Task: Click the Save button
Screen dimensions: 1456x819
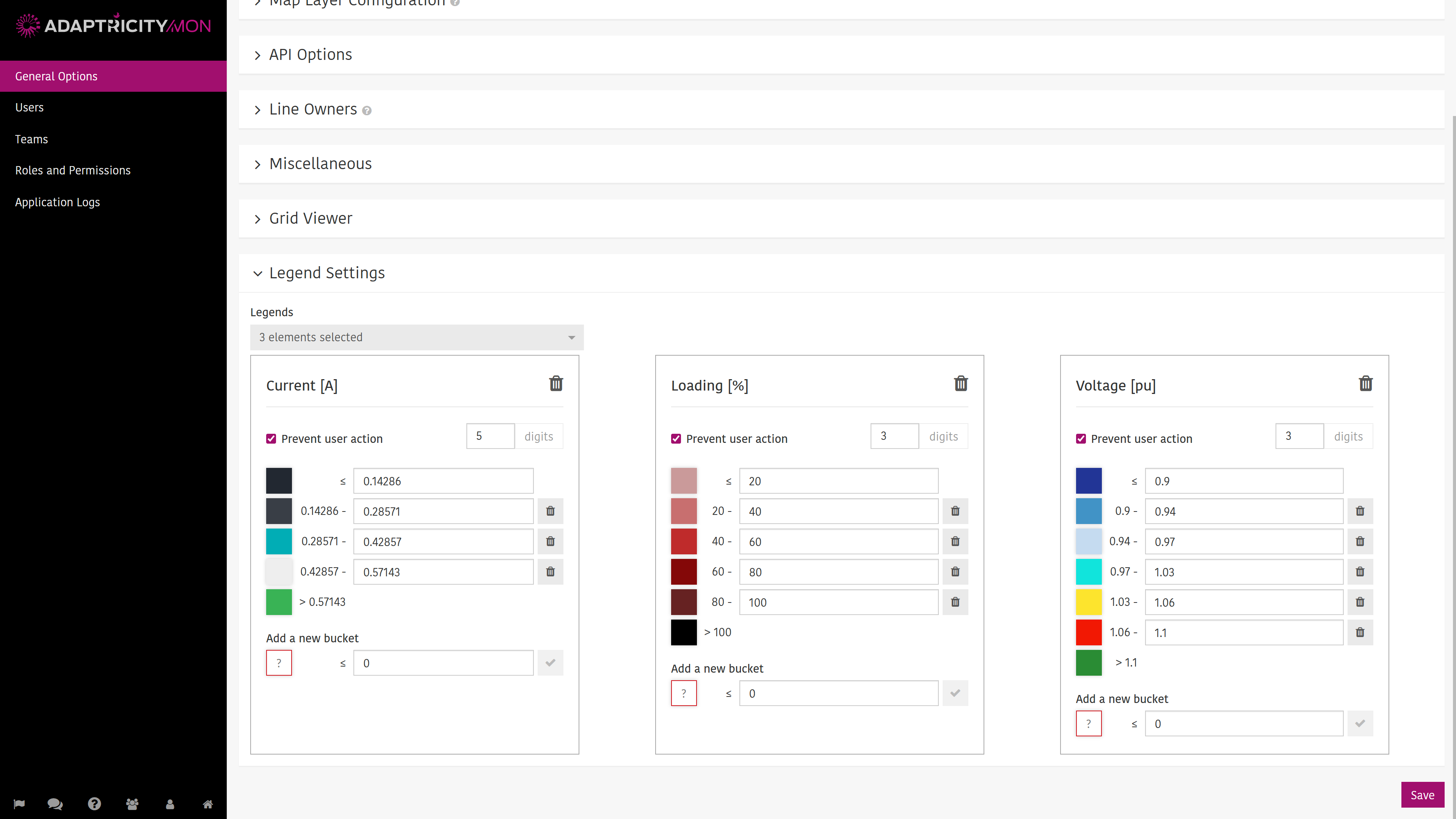Action: [1422, 795]
